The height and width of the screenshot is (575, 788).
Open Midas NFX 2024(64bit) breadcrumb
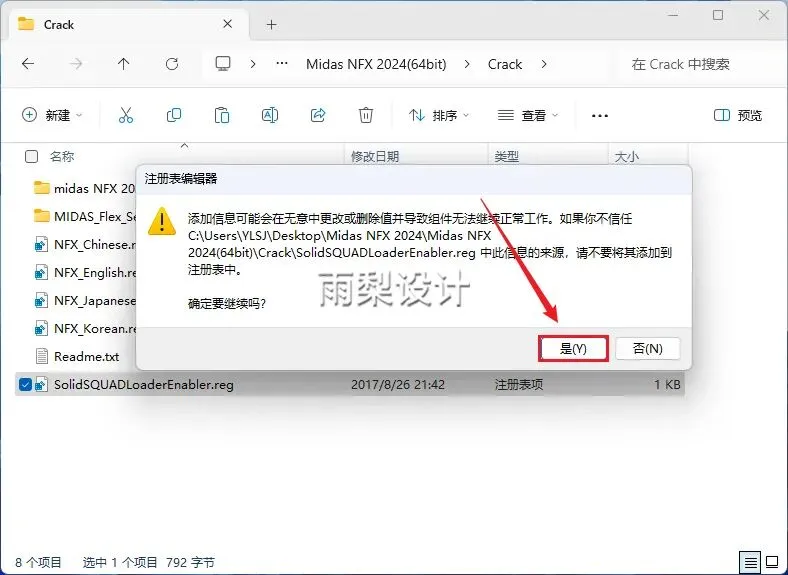(x=376, y=64)
